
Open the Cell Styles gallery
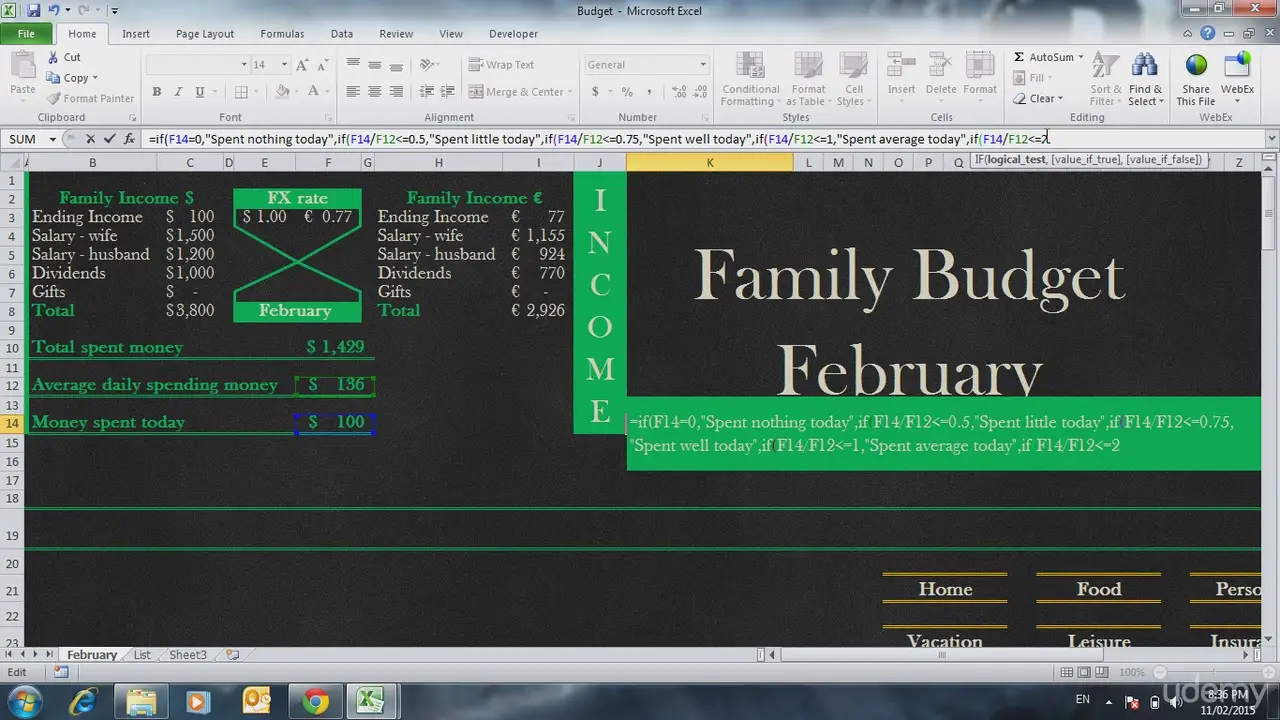click(x=852, y=80)
